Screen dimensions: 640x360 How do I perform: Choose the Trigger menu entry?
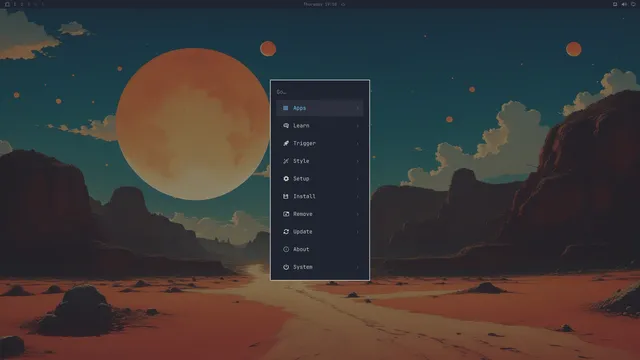[320, 143]
